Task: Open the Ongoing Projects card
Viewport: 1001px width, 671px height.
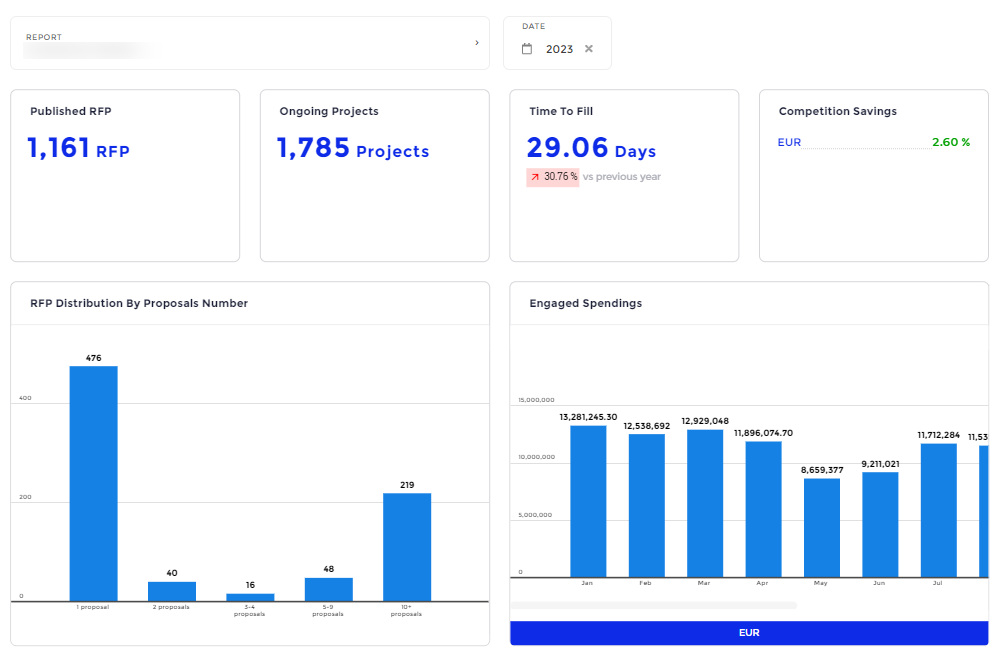Action: (x=374, y=175)
